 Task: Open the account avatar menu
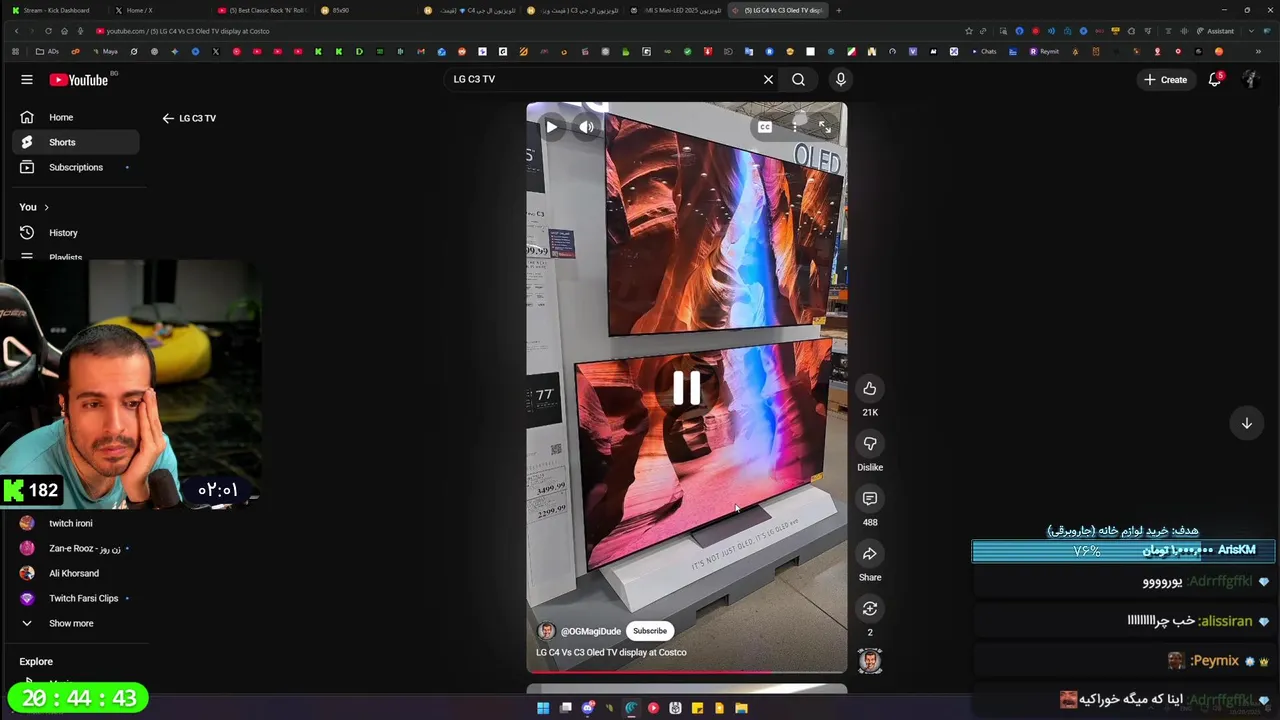point(1250,80)
